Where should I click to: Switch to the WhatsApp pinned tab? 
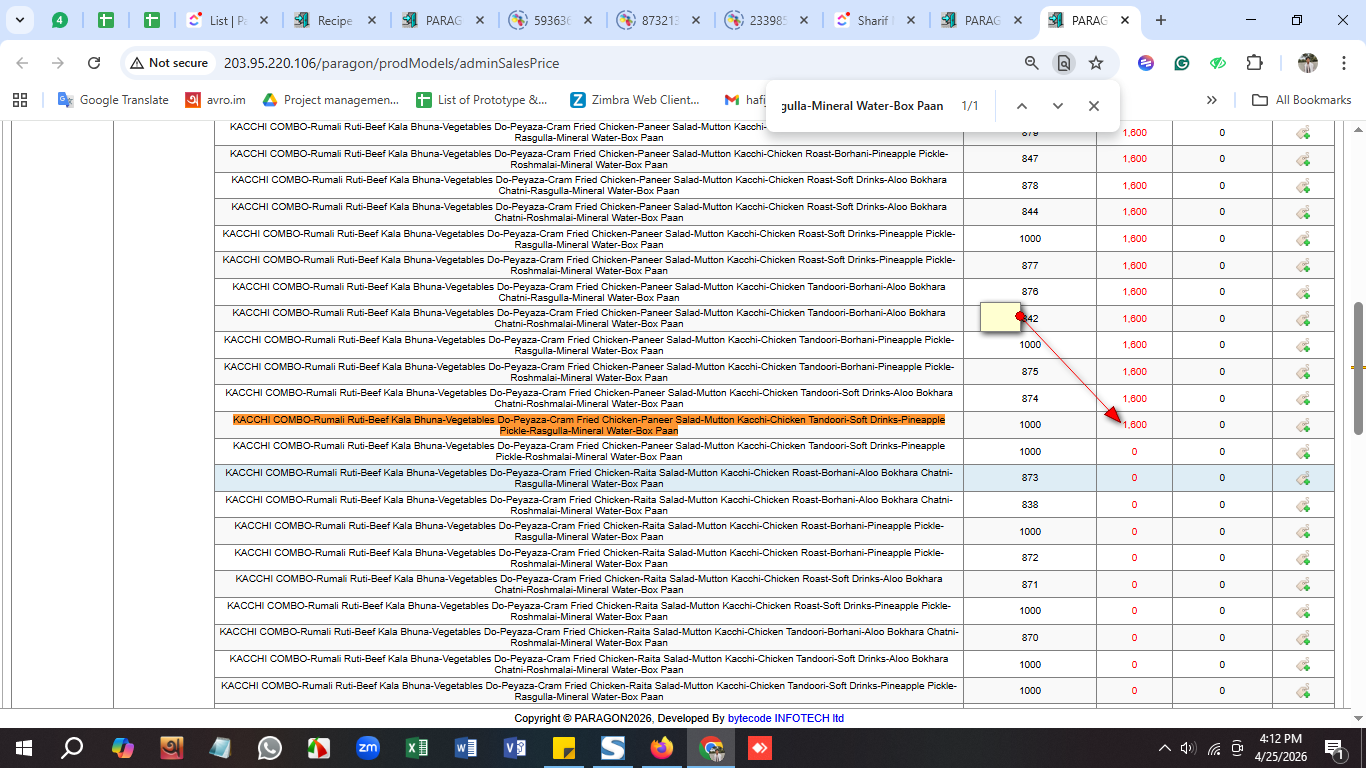point(59,20)
